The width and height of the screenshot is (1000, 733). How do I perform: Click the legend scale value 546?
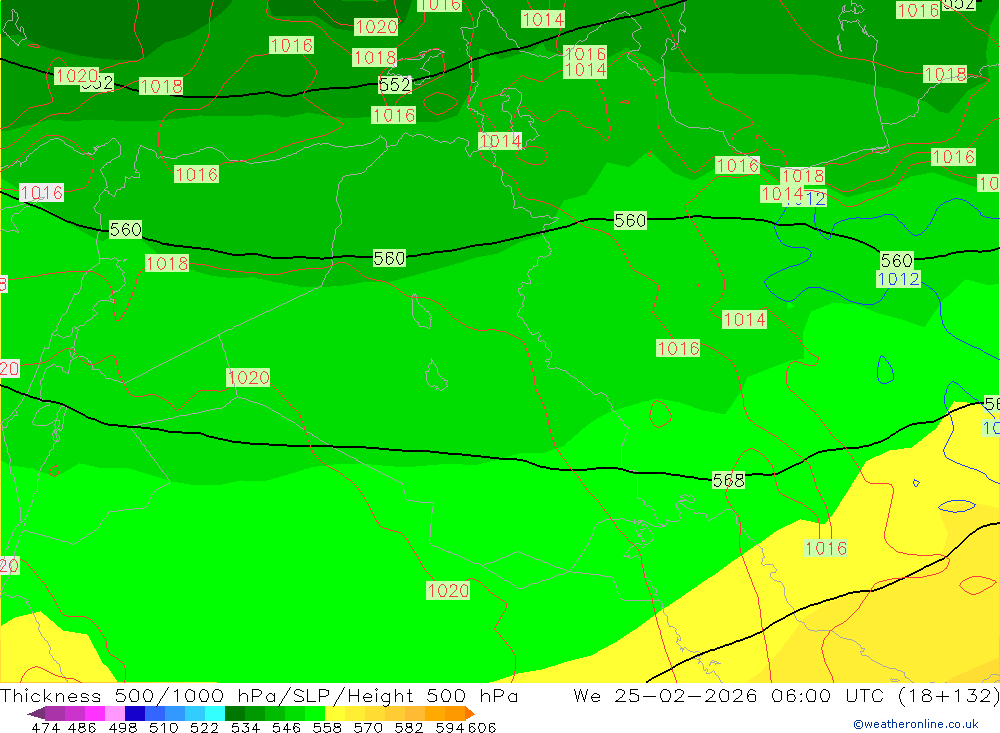click(x=286, y=727)
